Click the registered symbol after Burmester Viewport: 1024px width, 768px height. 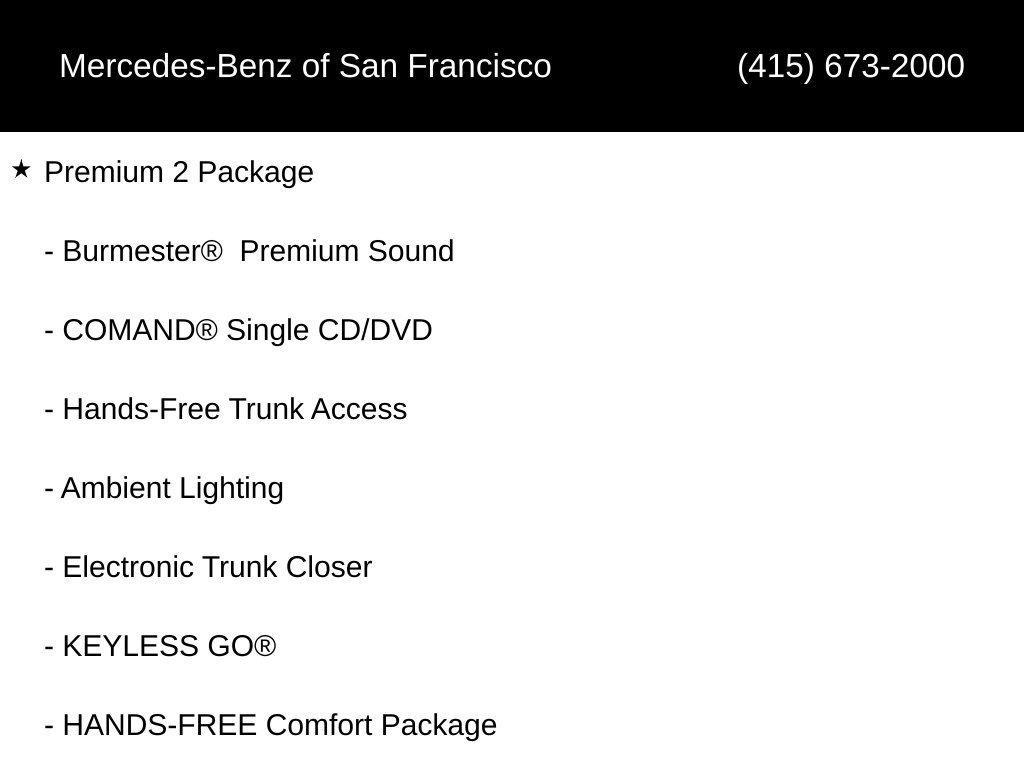click(211, 251)
